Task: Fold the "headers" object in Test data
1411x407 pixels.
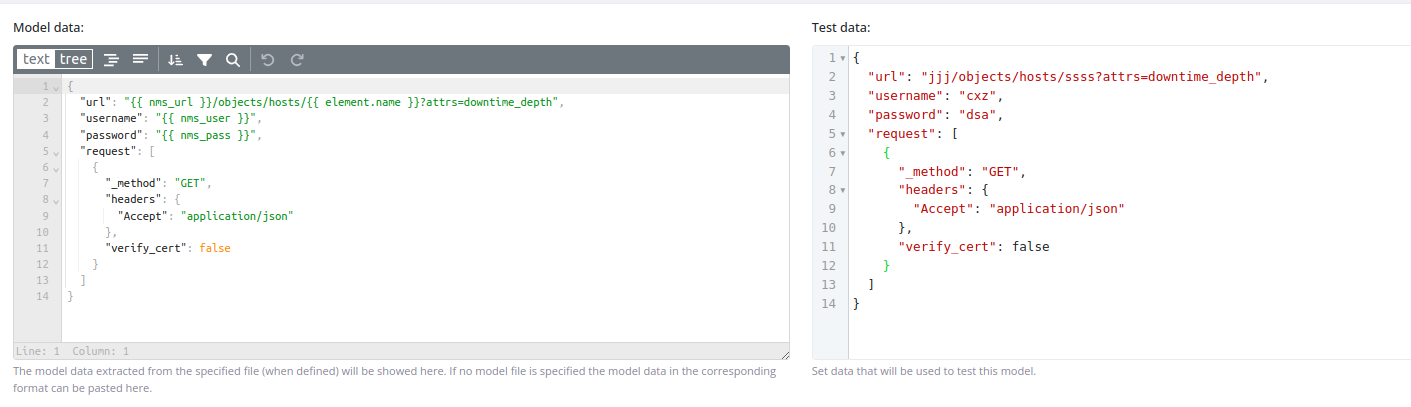Action: point(843,190)
